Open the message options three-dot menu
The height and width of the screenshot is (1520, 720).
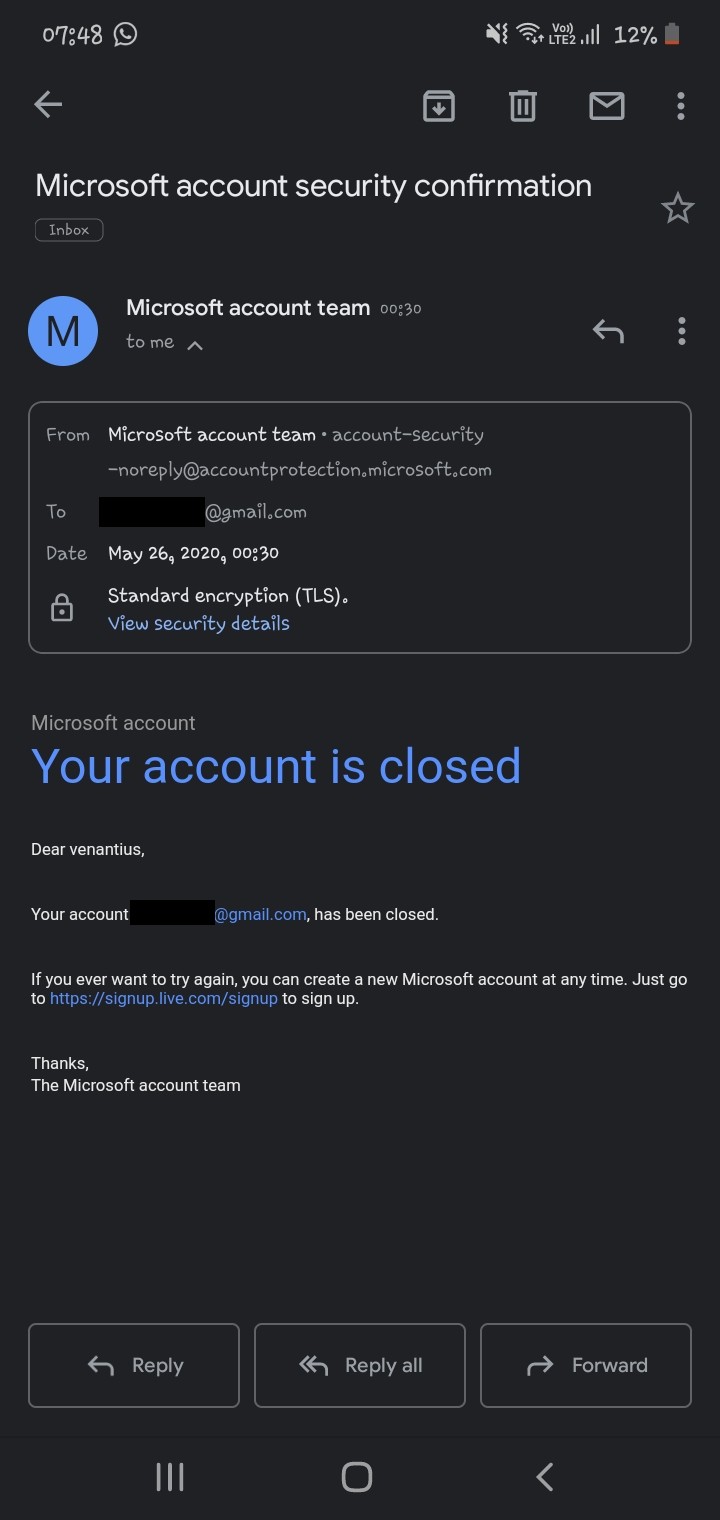coord(681,330)
